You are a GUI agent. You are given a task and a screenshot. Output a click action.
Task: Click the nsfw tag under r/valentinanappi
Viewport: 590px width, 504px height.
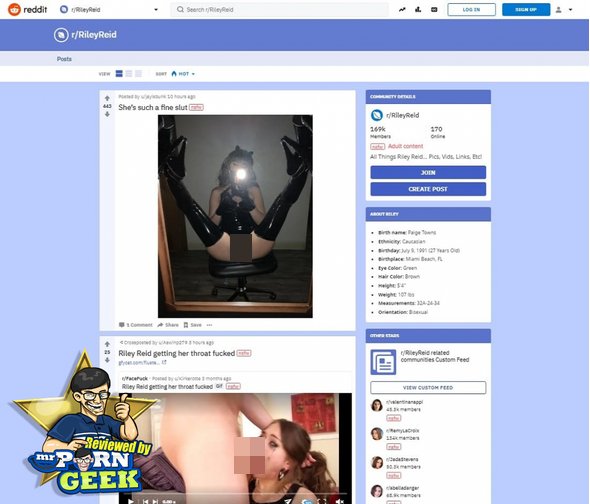pos(394,418)
